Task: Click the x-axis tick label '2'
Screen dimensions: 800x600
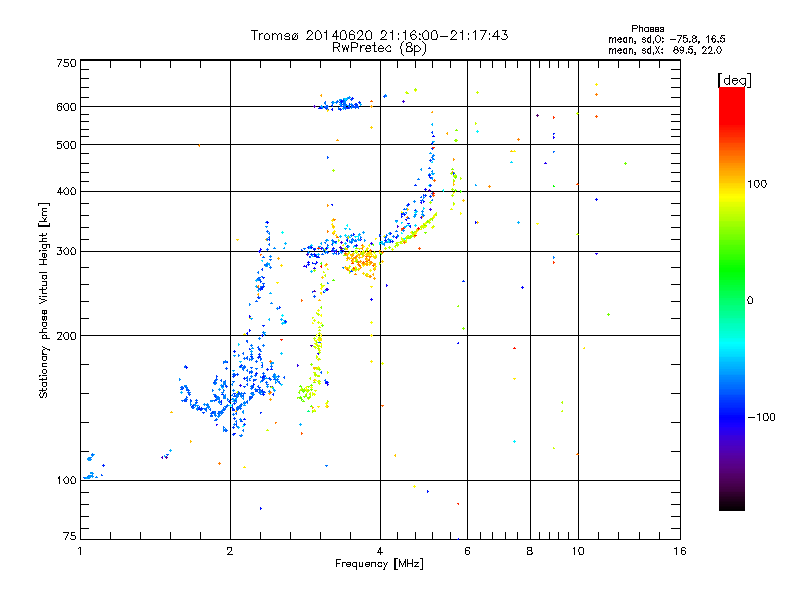Action: pos(230,551)
